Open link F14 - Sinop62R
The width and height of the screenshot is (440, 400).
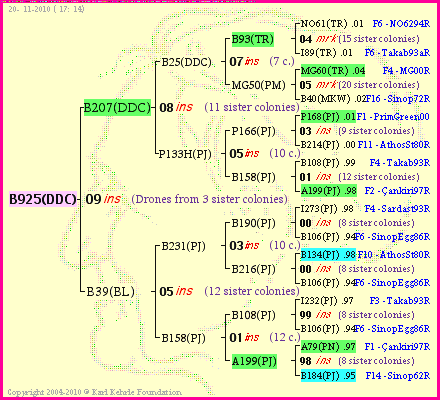coord(398,376)
